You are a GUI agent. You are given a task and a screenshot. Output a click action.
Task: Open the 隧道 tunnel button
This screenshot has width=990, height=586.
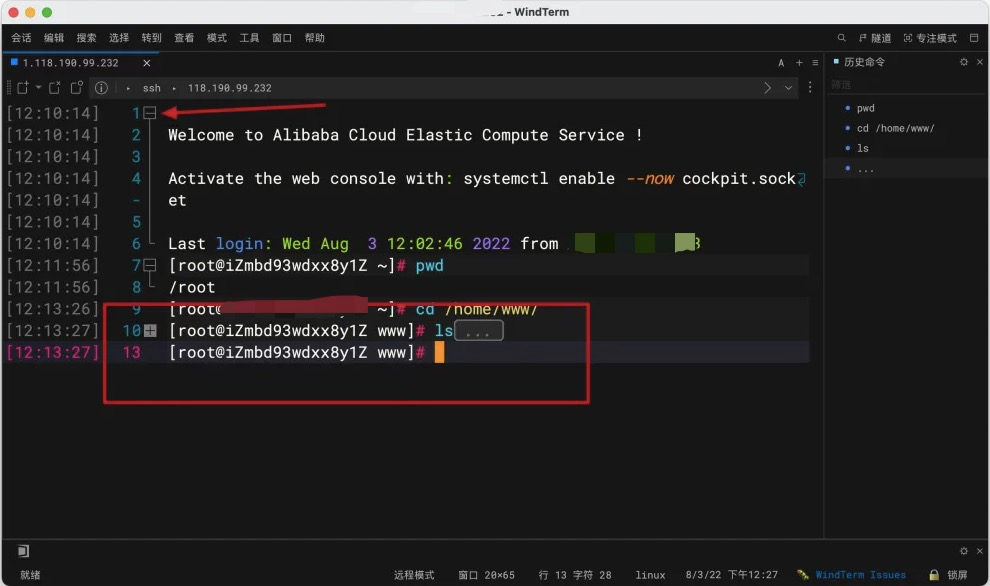(875, 38)
